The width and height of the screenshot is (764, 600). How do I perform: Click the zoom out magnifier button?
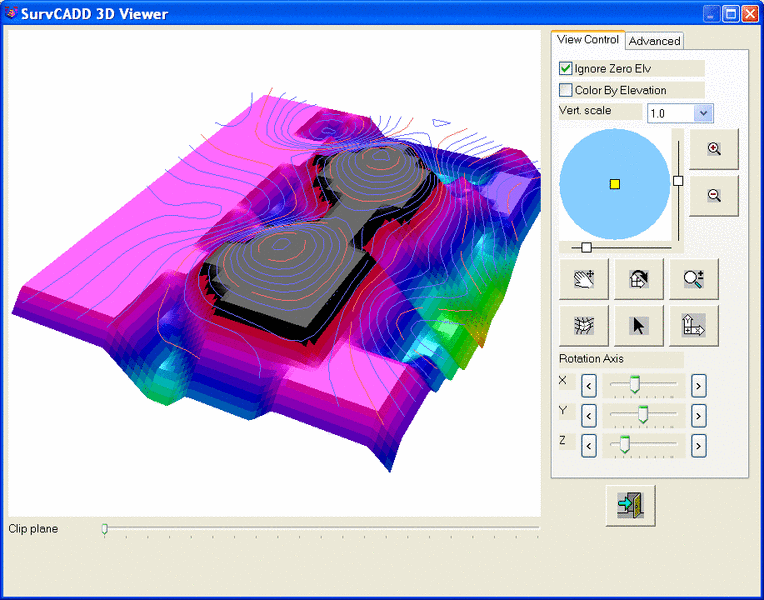(714, 195)
